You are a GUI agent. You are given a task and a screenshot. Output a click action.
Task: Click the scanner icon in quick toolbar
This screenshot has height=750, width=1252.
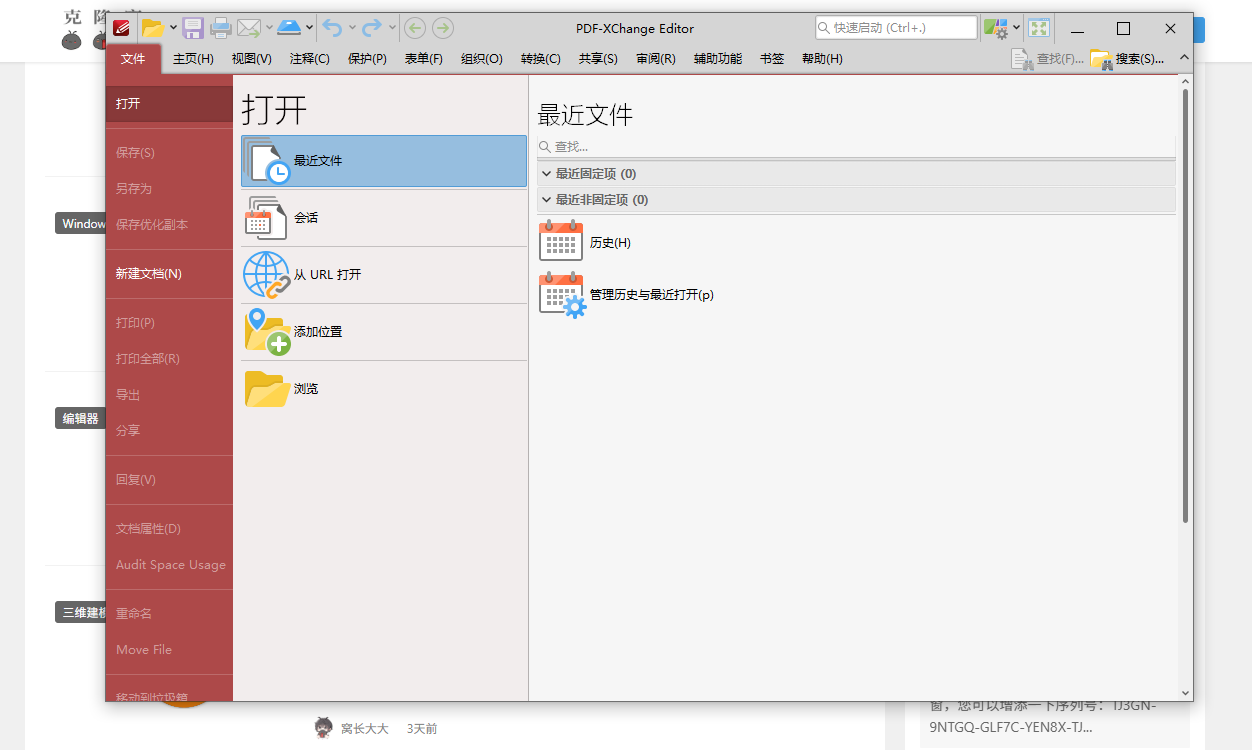(x=288, y=28)
